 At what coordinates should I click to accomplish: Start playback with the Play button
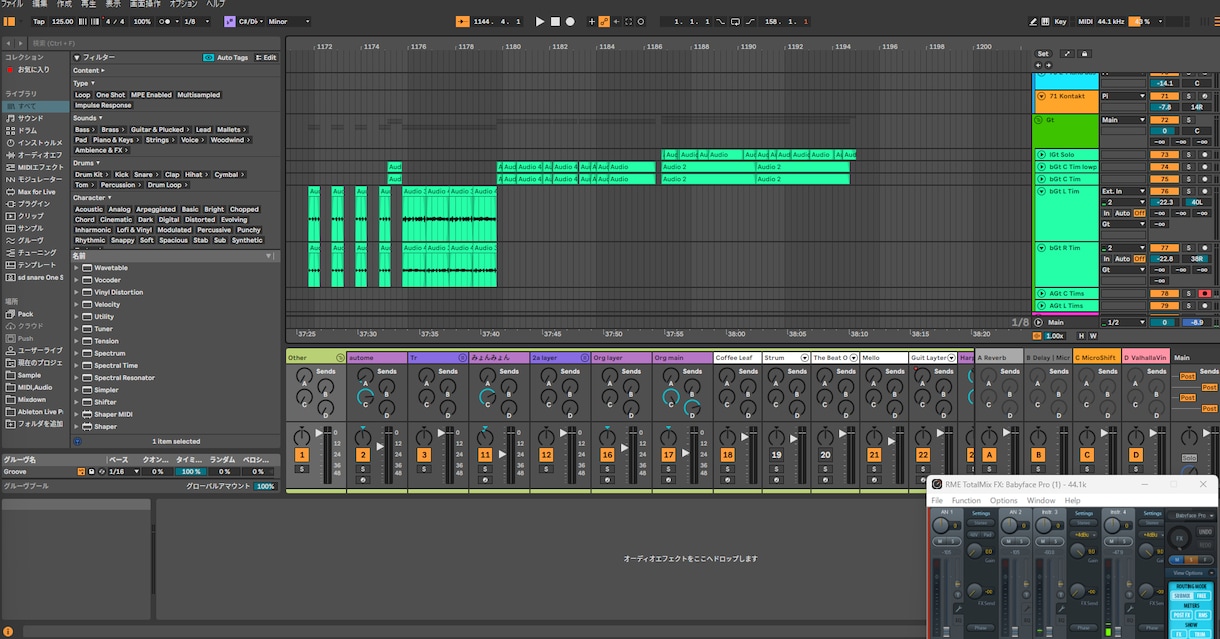point(540,21)
